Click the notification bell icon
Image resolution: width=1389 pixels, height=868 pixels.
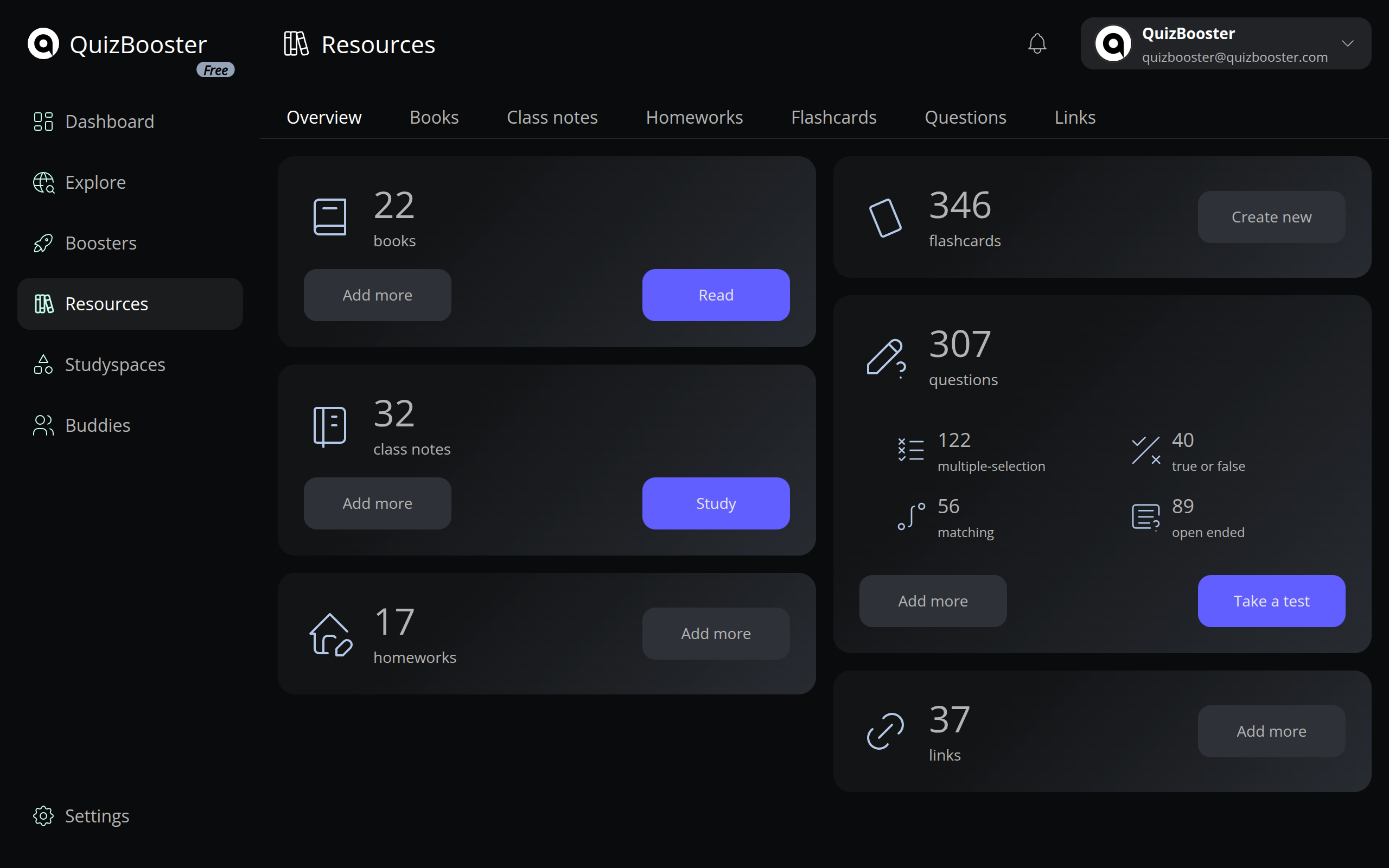click(1037, 43)
